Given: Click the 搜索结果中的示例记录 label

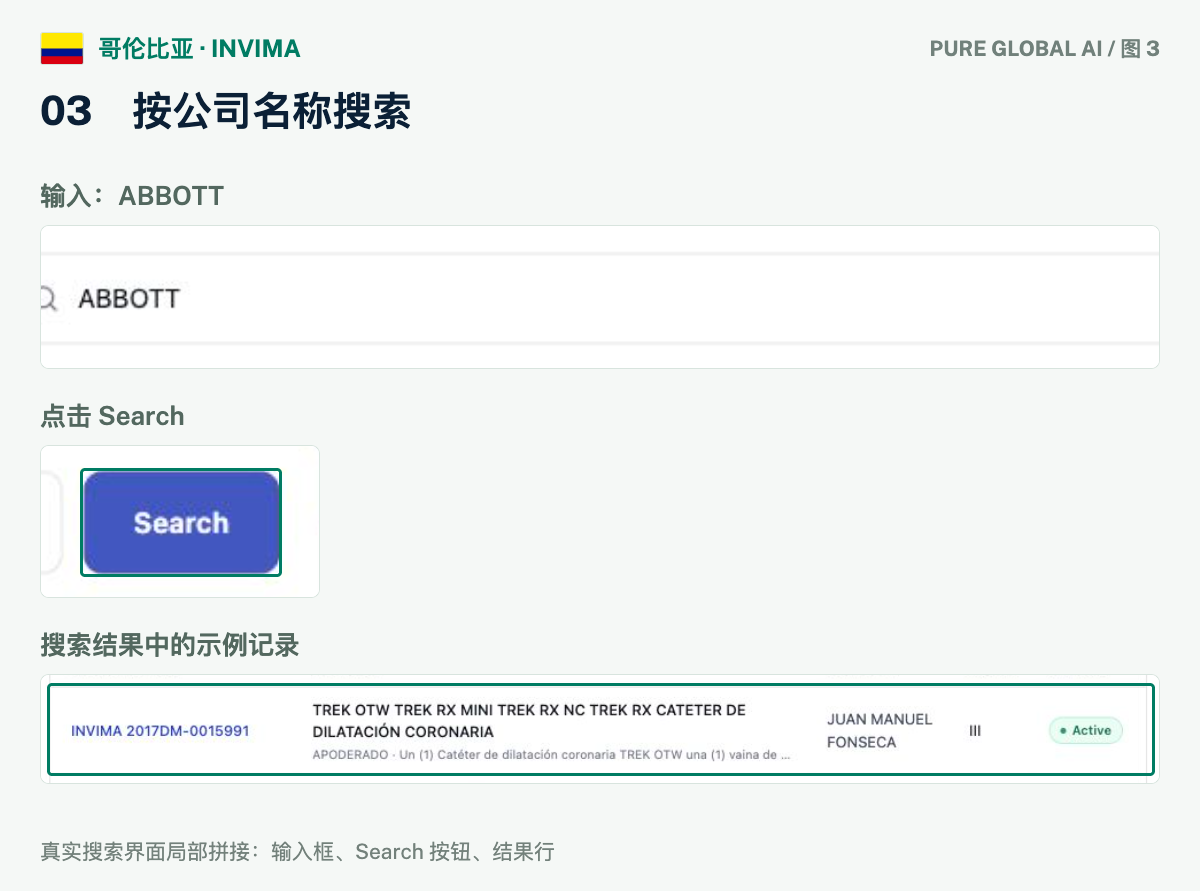Looking at the screenshot, I should point(170,645).
